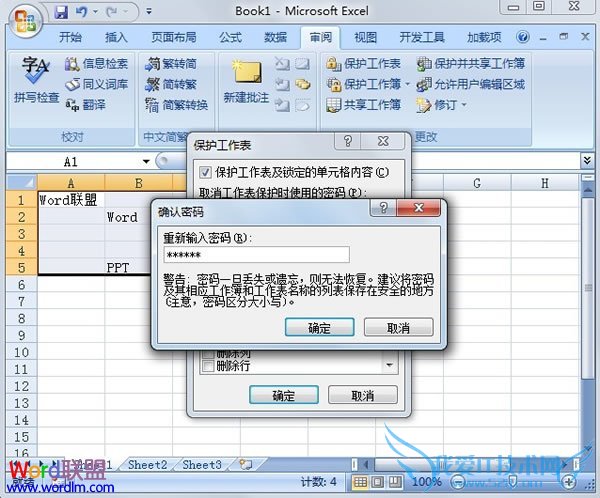Open the 同义词库 thesaurus

click(96, 84)
